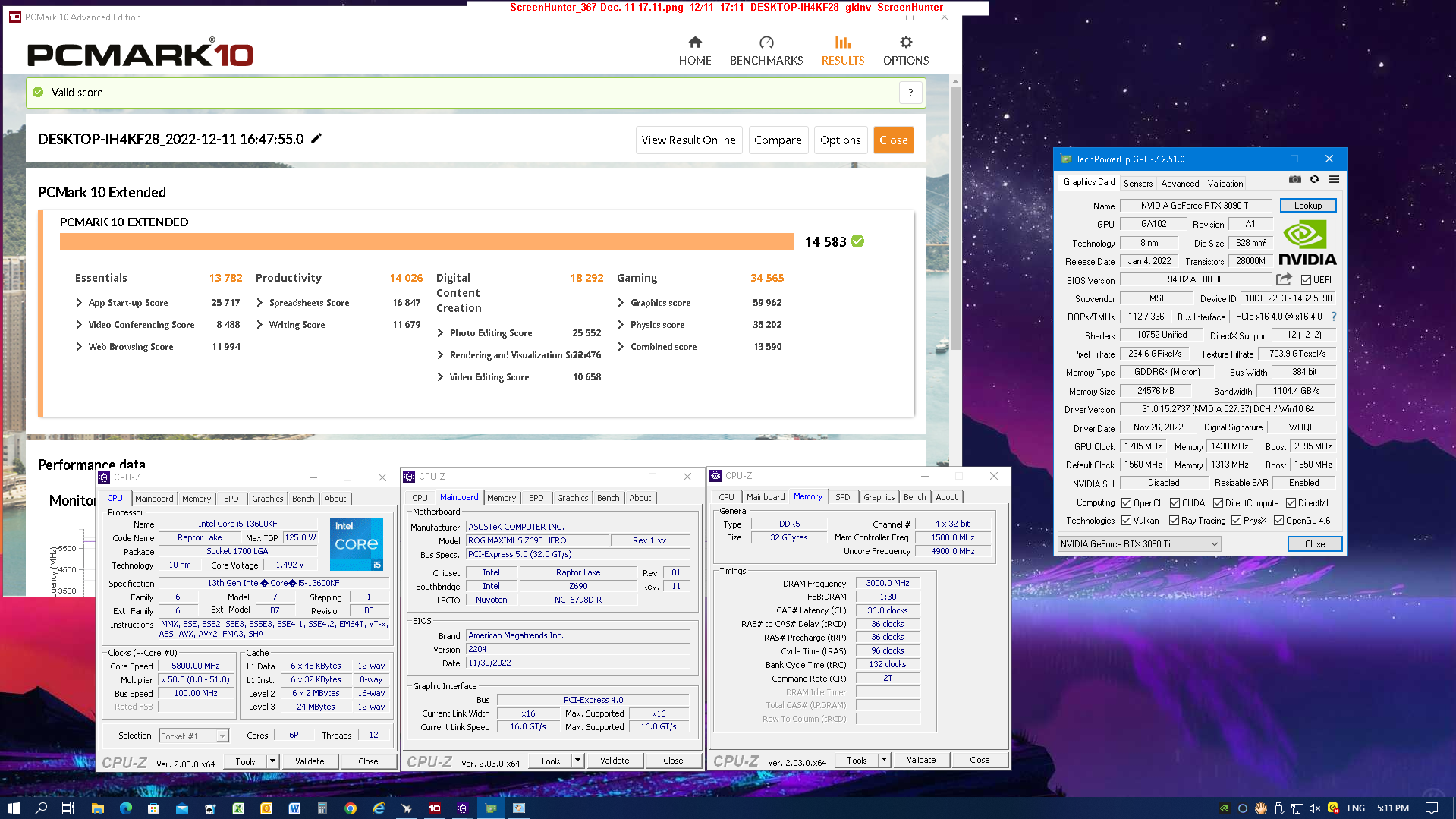Expand Web Browsing Score row
This screenshot has width=1456, height=819.
(79, 347)
